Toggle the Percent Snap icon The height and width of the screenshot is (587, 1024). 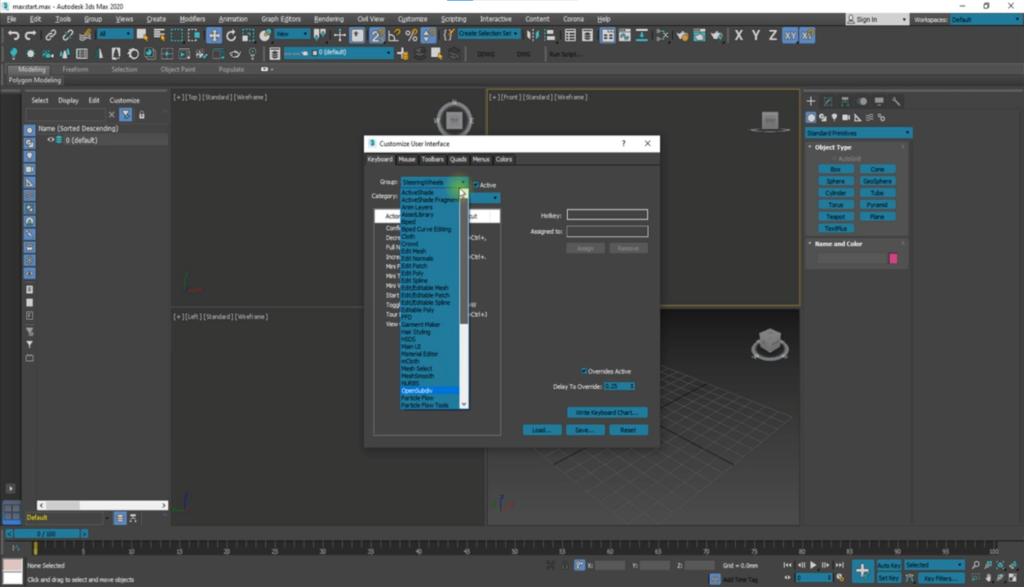click(x=411, y=35)
